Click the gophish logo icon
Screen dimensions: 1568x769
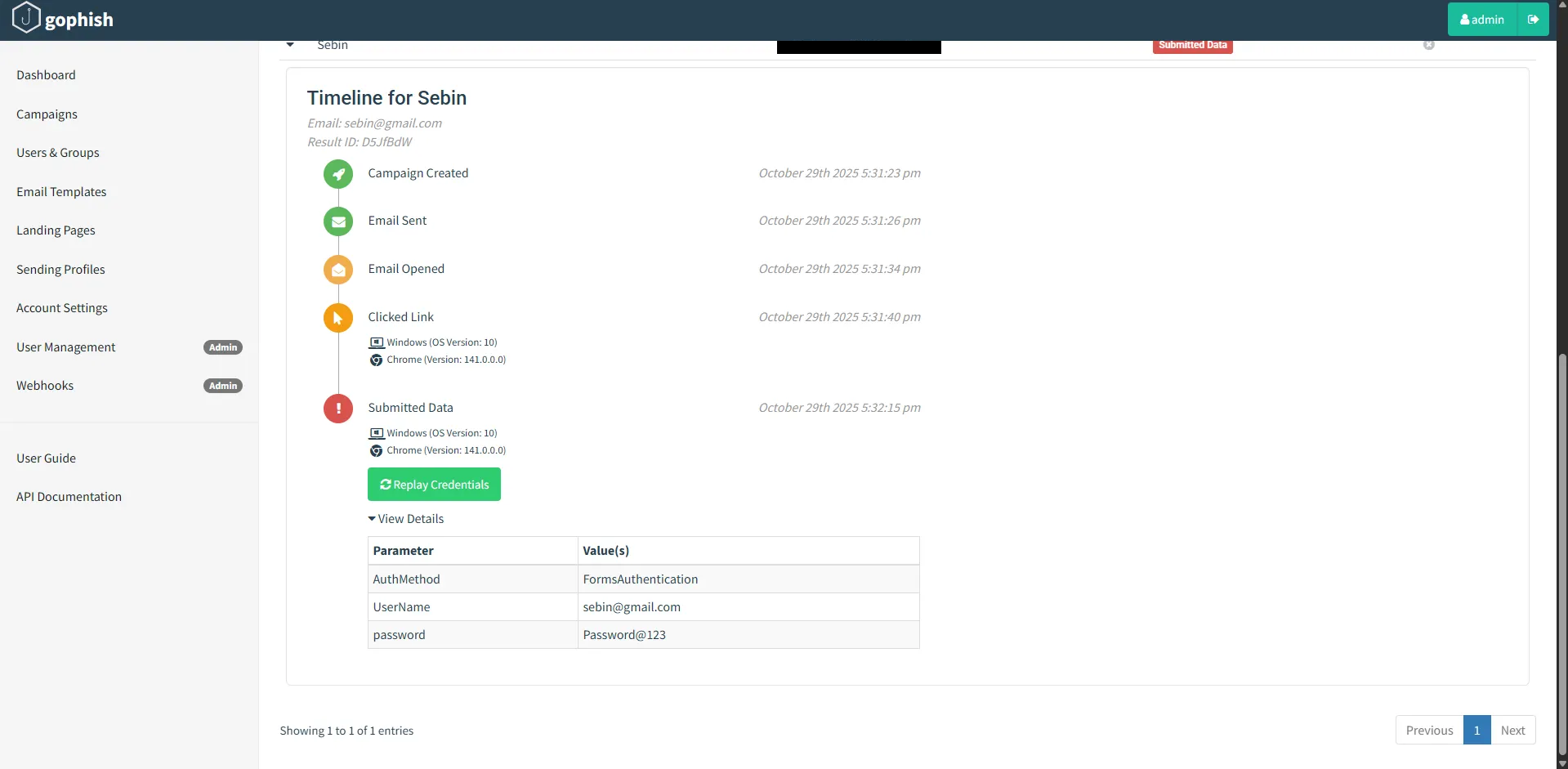26,18
